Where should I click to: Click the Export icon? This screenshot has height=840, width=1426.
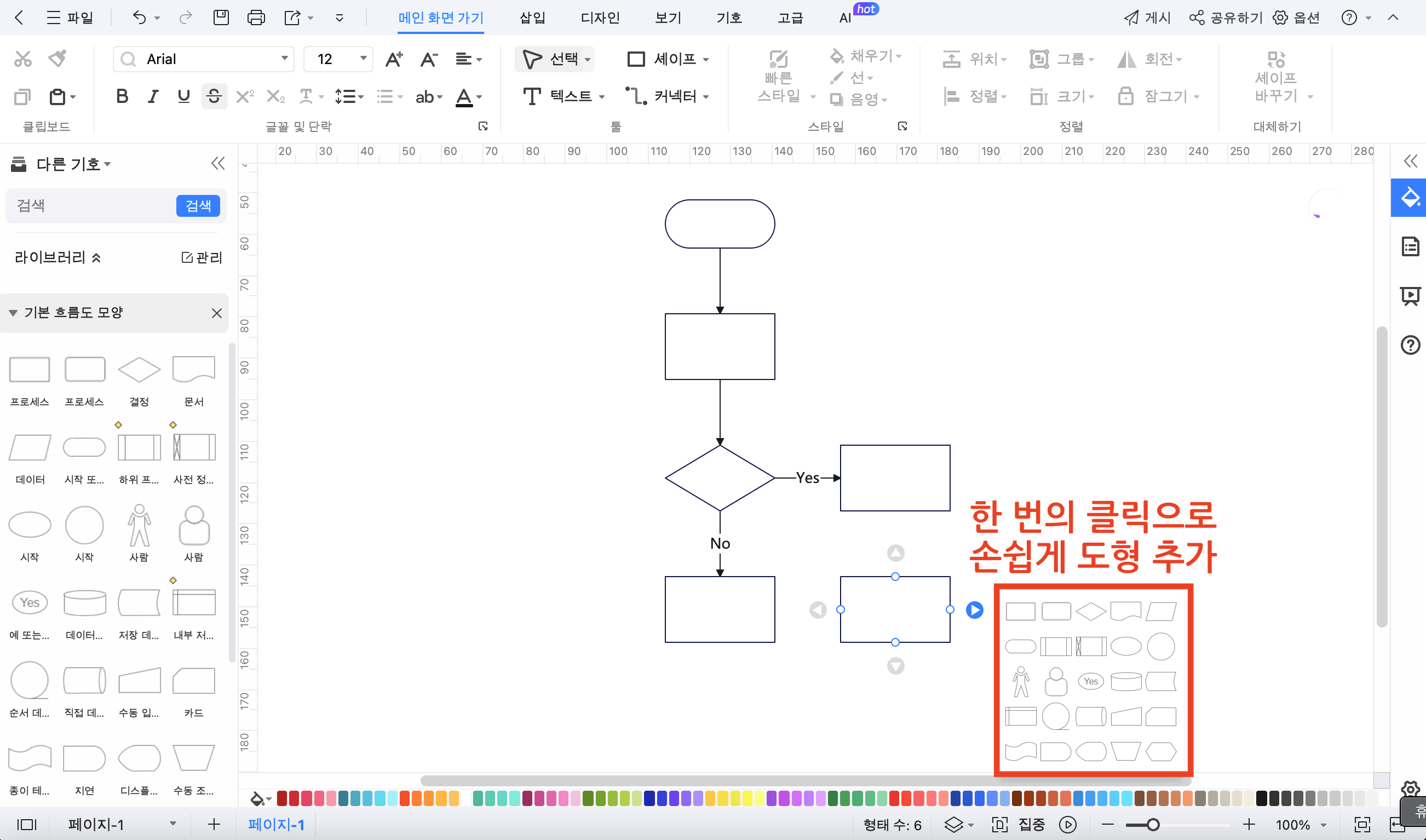292,18
